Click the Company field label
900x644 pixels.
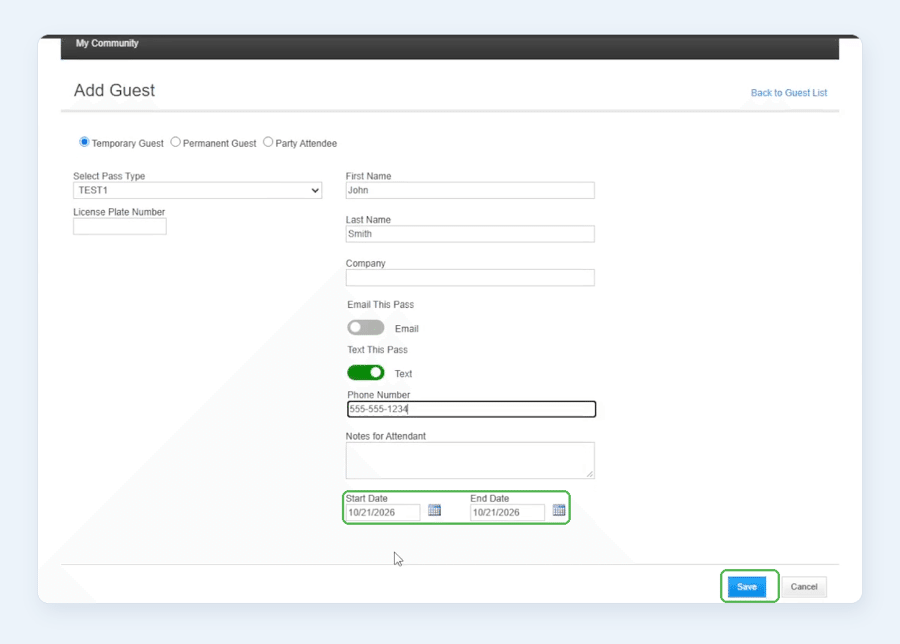366,263
